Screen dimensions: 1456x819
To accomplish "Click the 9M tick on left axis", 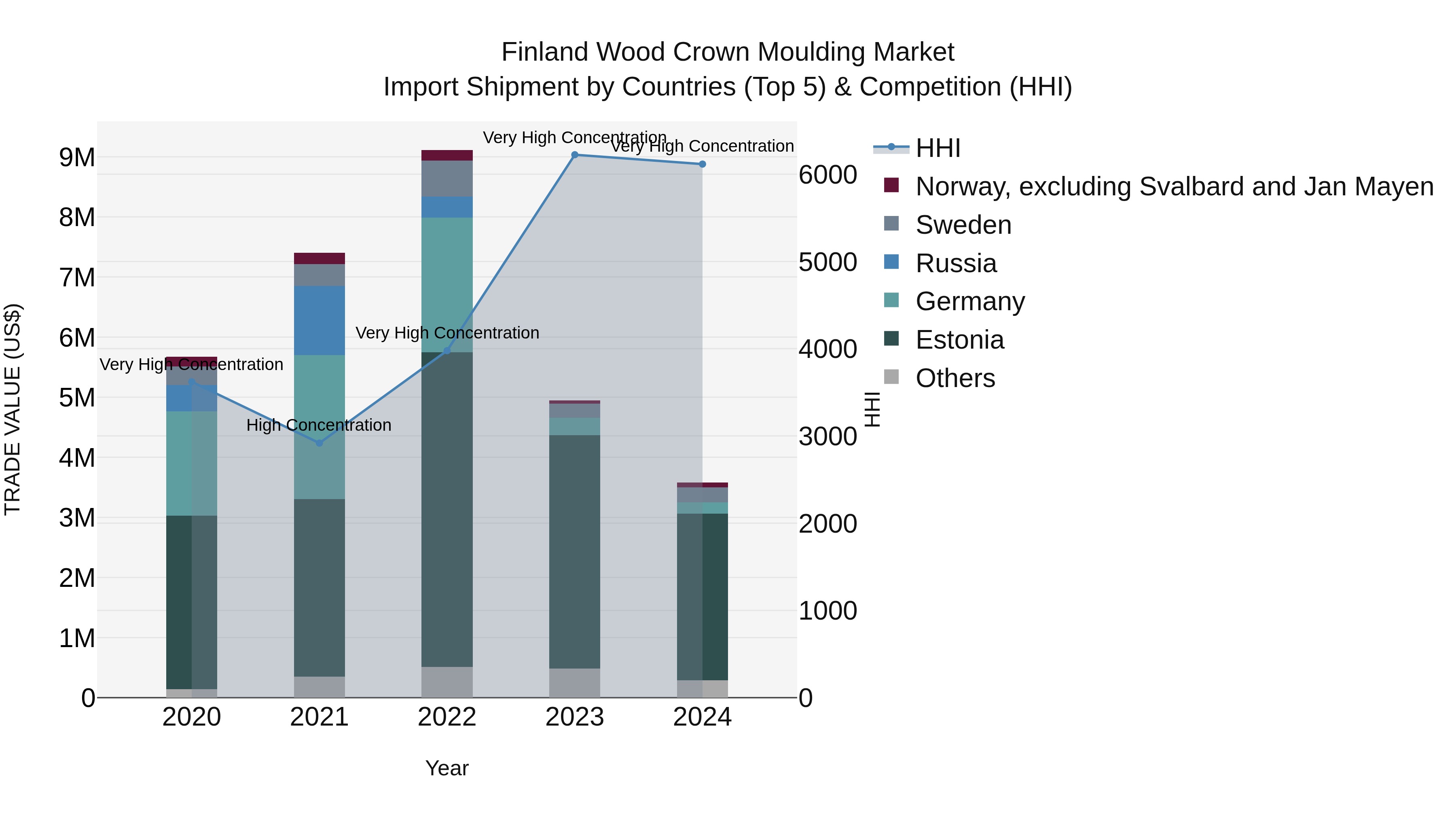I will pyautogui.click(x=77, y=157).
